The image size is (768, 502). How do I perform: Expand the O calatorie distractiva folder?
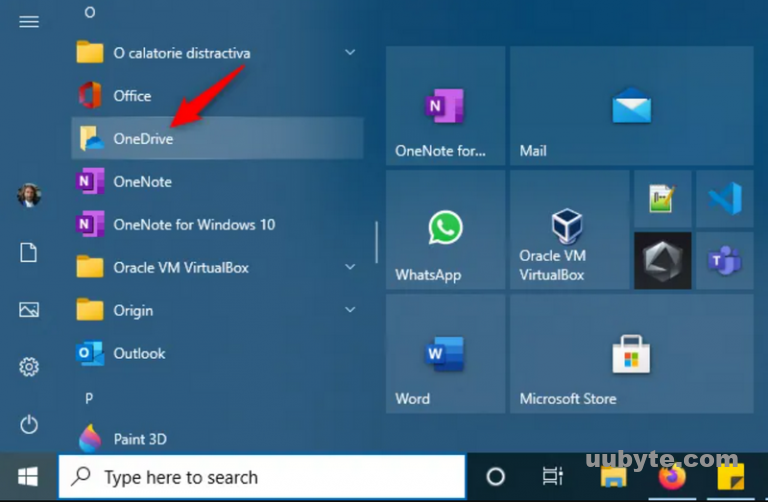coord(350,52)
